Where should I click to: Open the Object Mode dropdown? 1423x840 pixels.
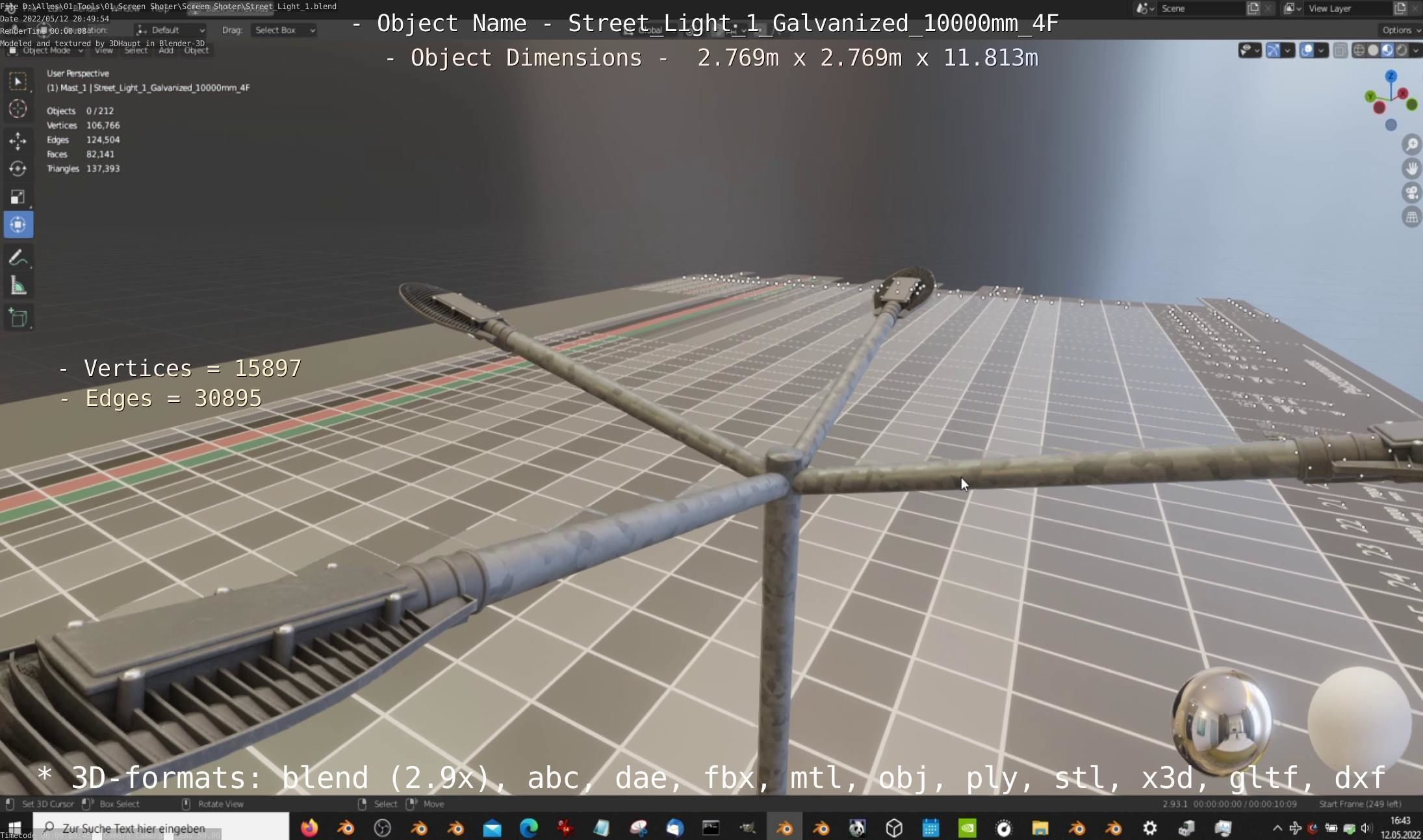45,50
